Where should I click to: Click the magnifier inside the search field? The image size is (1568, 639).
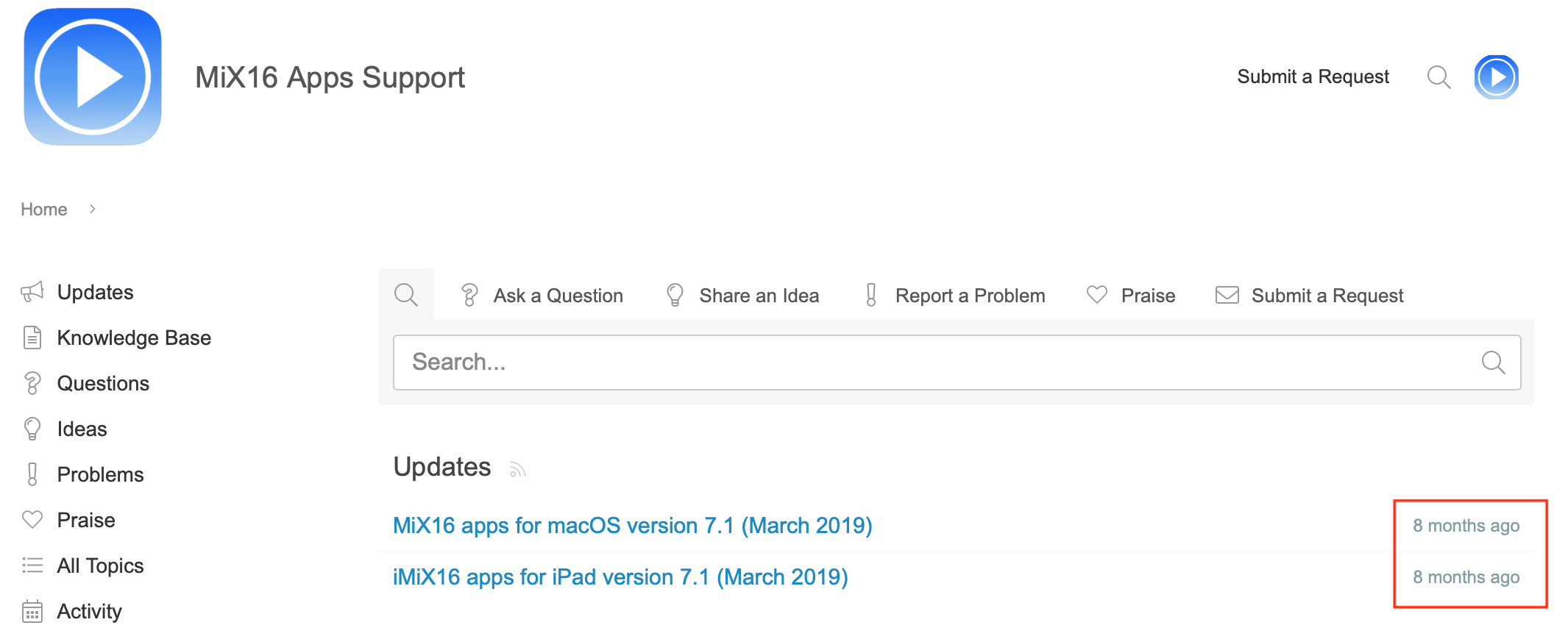[x=1493, y=363]
